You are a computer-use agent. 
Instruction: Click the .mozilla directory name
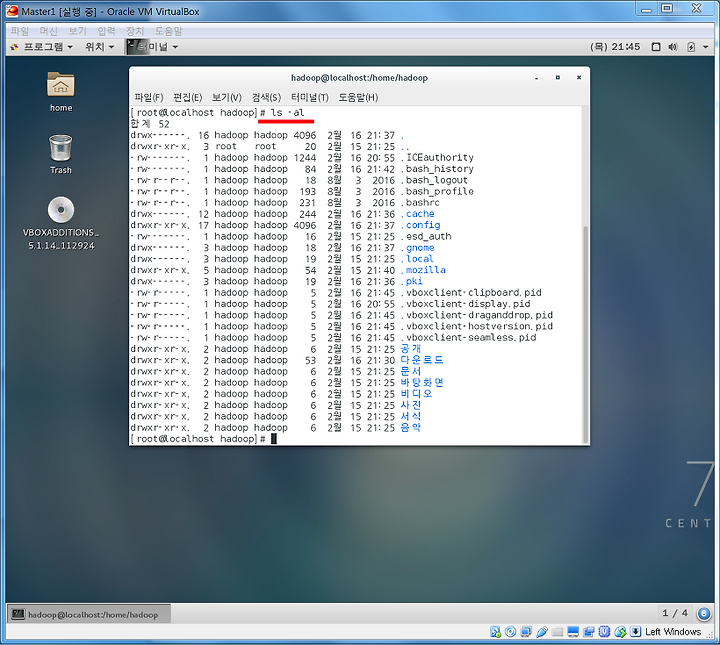click(423, 270)
